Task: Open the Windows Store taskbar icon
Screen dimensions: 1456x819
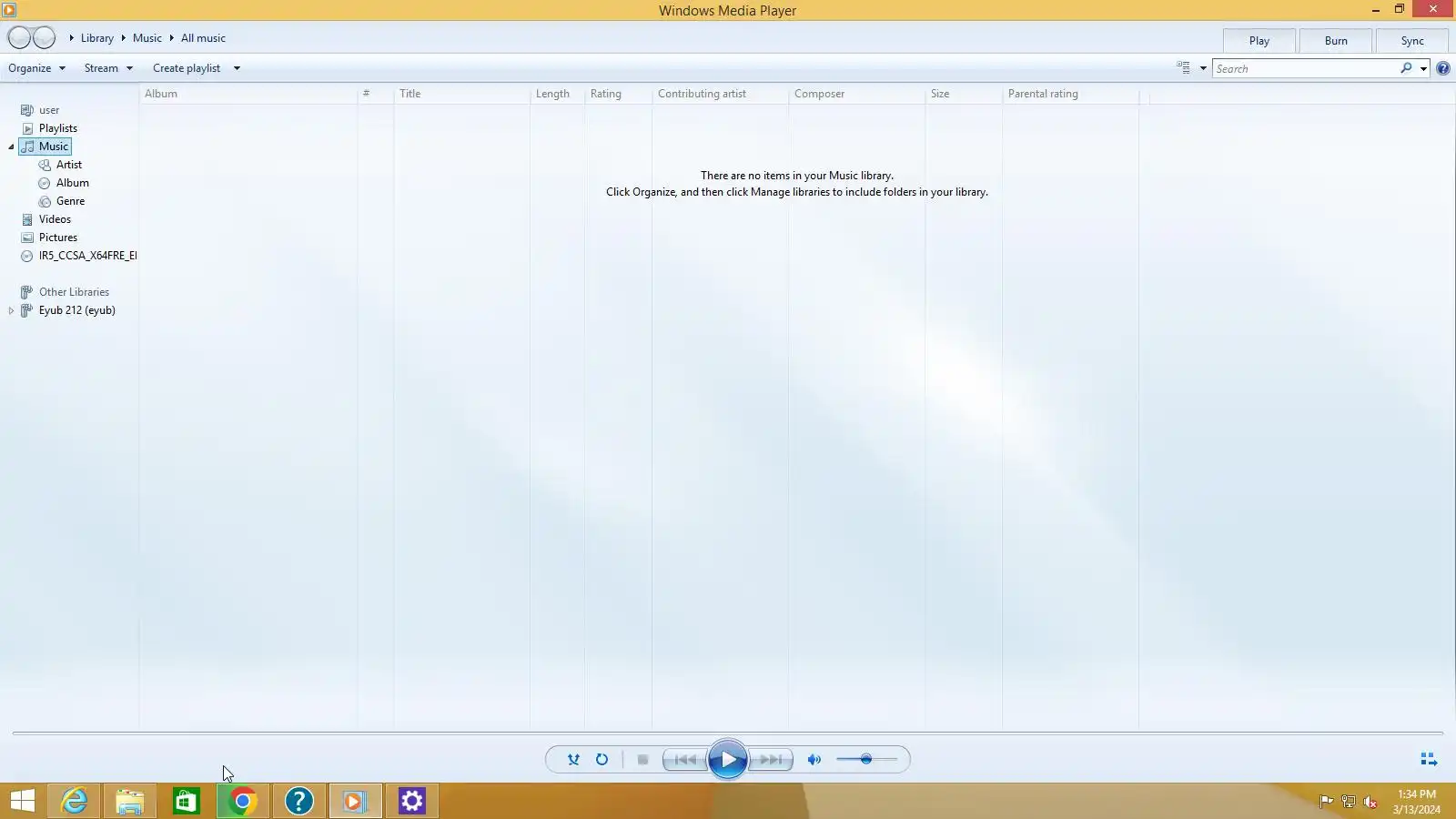Action: tap(187, 801)
